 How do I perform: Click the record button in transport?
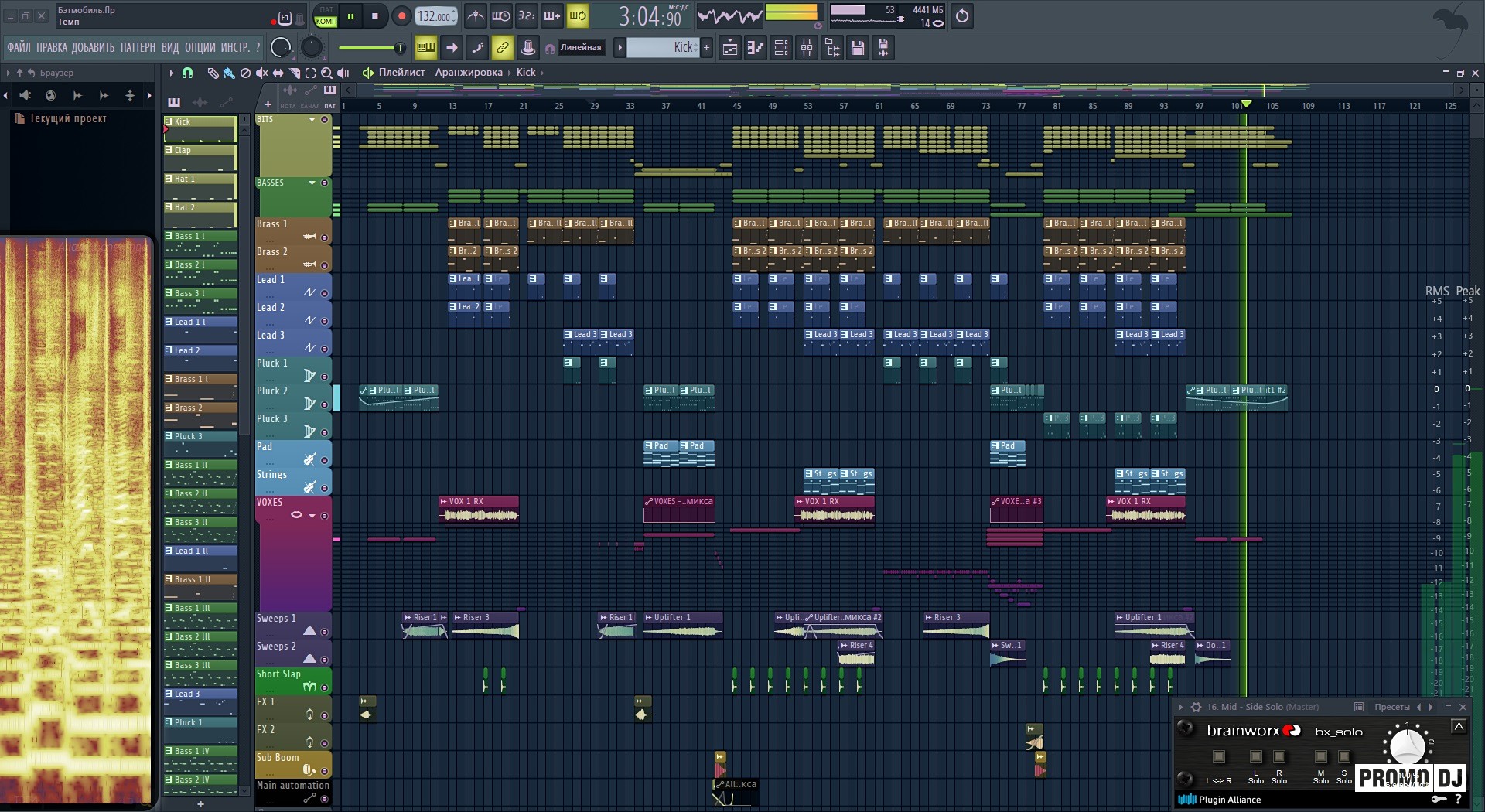click(401, 16)
